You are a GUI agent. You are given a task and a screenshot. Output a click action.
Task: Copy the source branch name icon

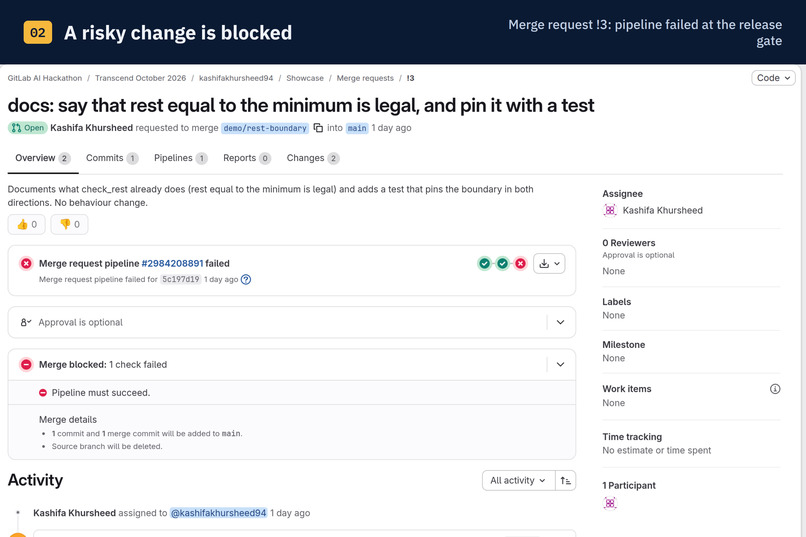[x=318, y=128]
